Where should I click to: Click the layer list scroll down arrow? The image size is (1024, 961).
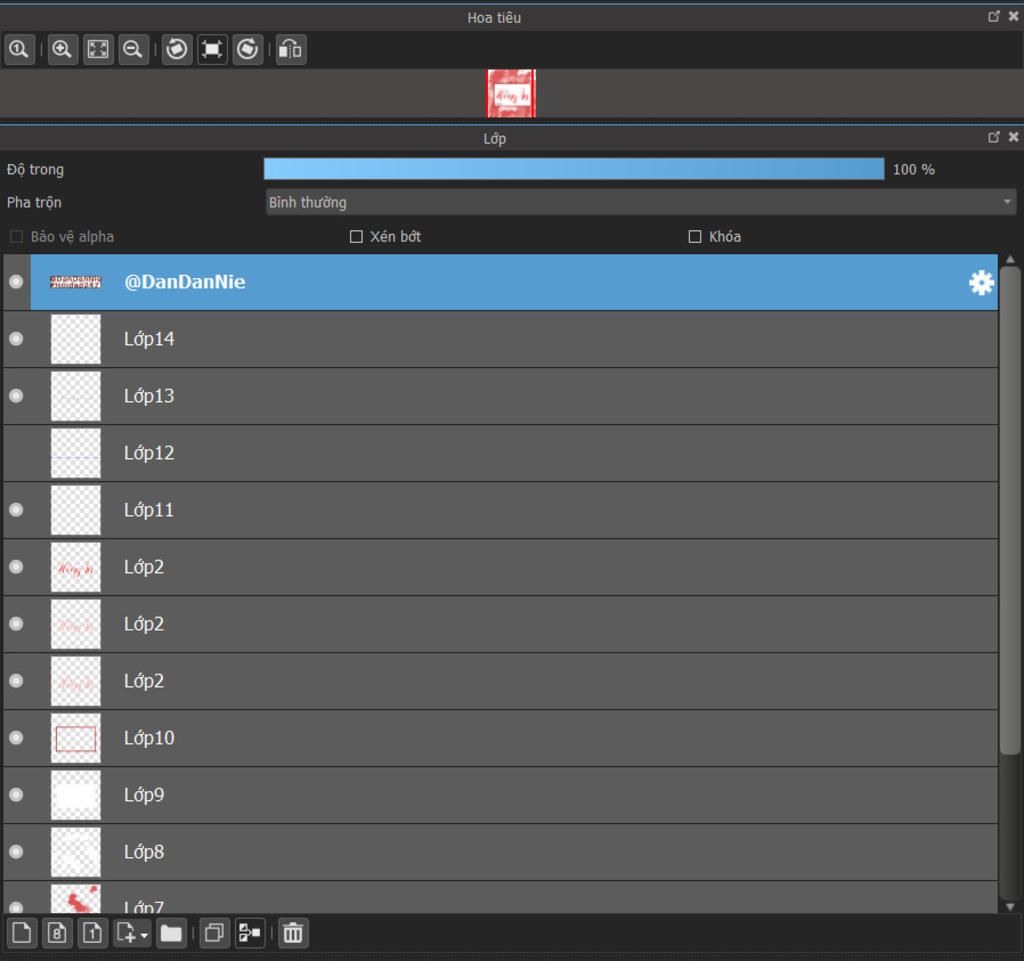tap(1010, 907)
